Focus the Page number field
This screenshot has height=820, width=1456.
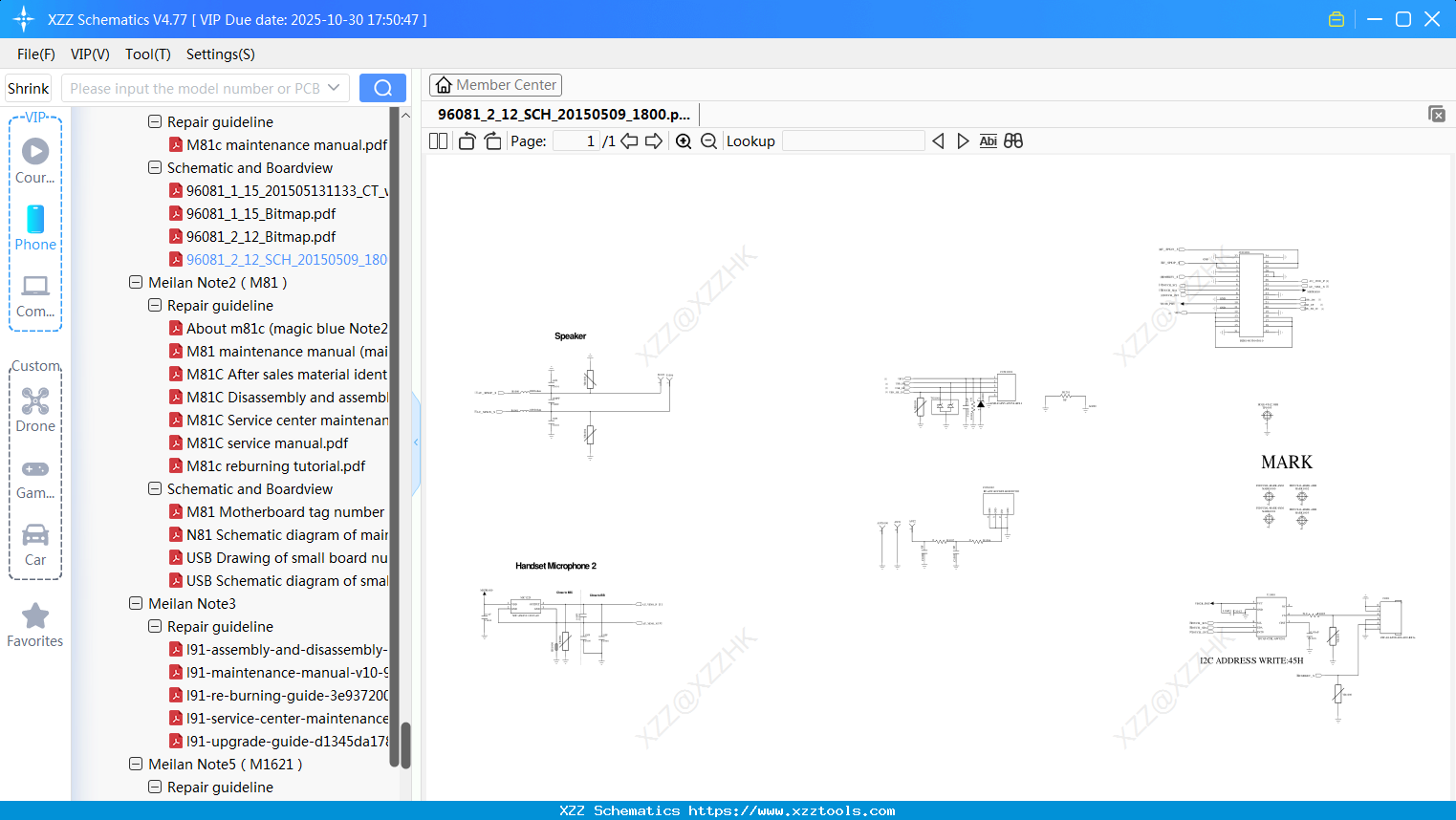click(576, 141)
